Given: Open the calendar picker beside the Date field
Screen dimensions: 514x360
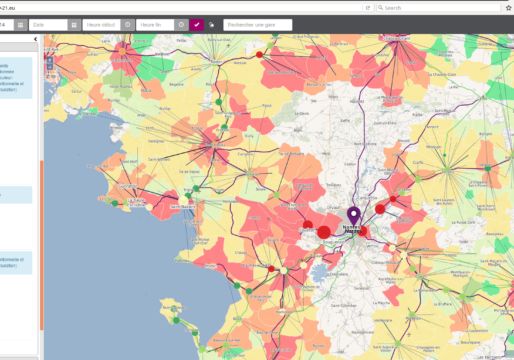Looking at the screenshot, I should 74,25.
